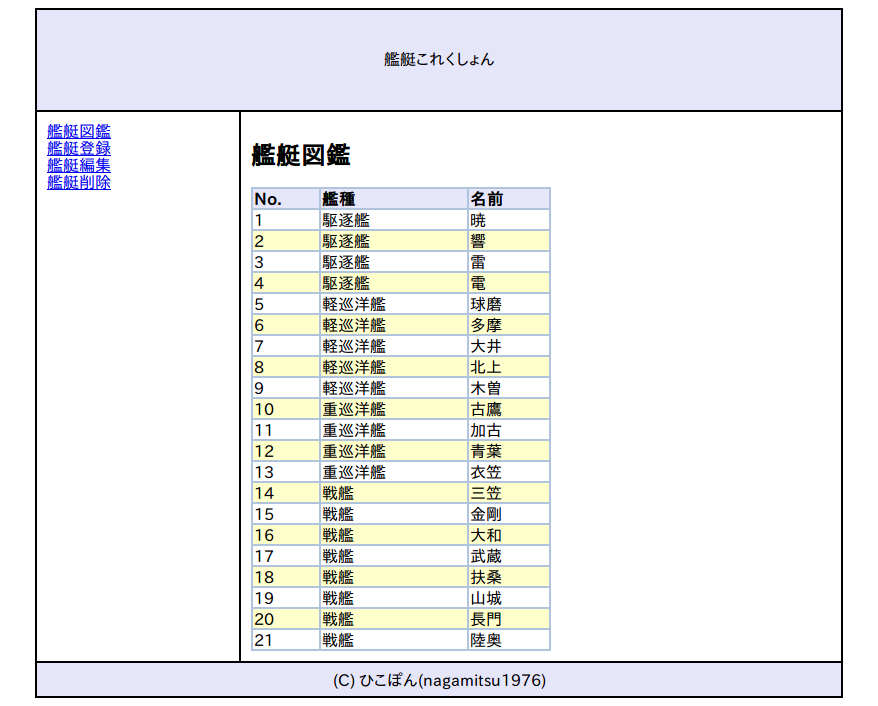The width and height of the screenshot is (878, 706).
Task: Select the name cell 大和
Action: pos(508,535)
